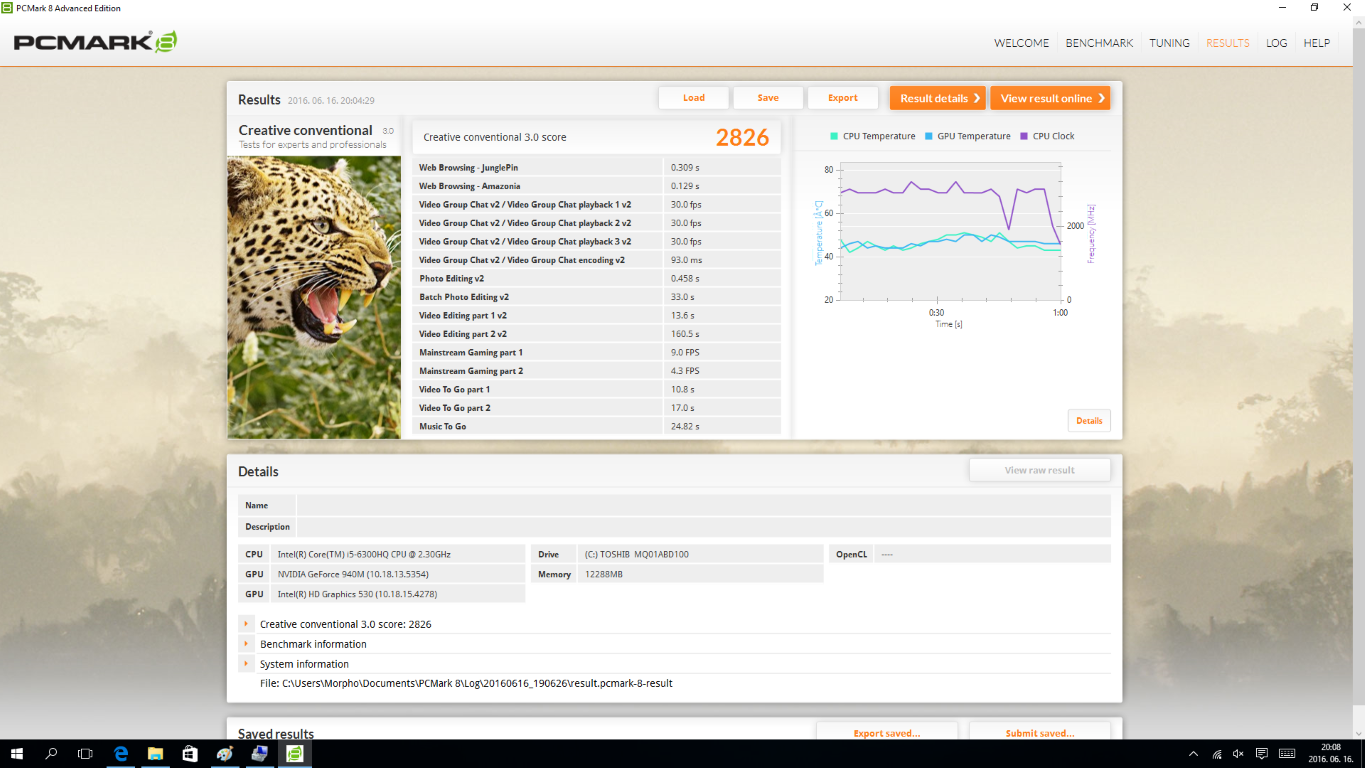Open the taskbar search icon
This screenshot has height=768, width=1365.
point(52,753)
